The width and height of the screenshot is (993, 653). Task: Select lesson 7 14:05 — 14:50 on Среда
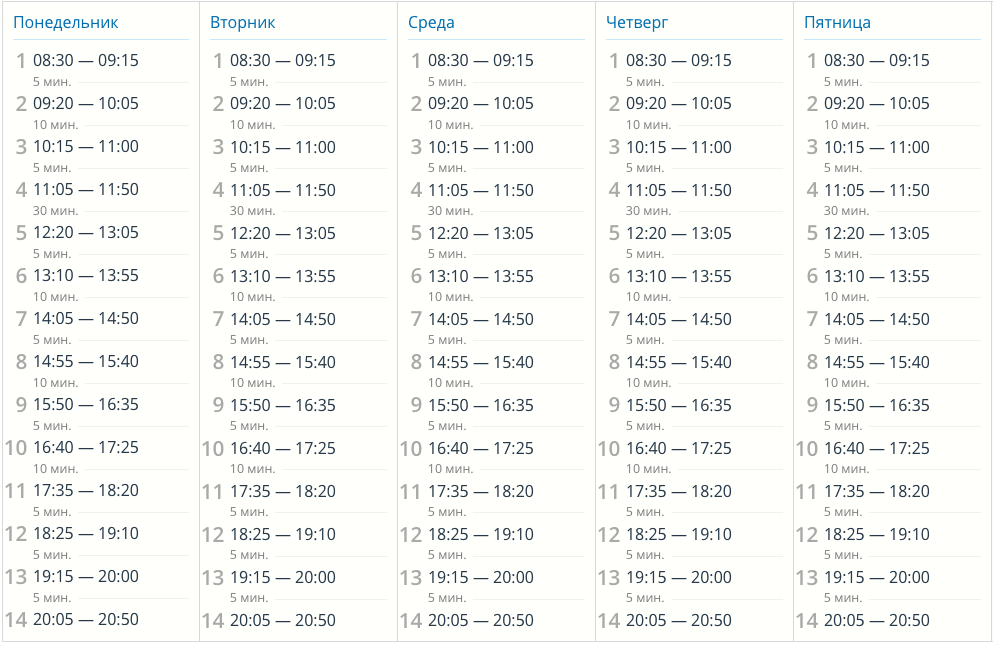pos(481,319)
